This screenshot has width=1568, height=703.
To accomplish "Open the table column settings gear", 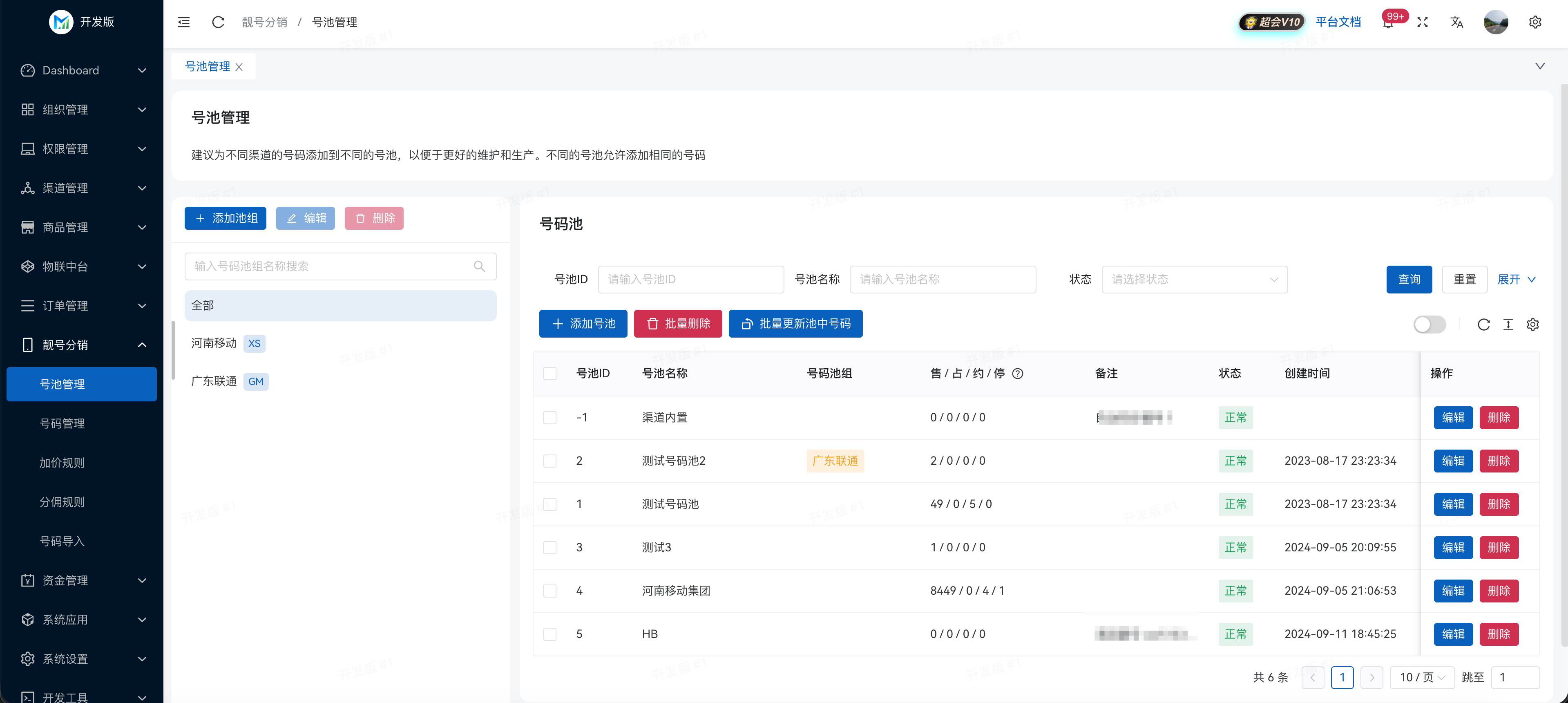I will [1533, 325].
